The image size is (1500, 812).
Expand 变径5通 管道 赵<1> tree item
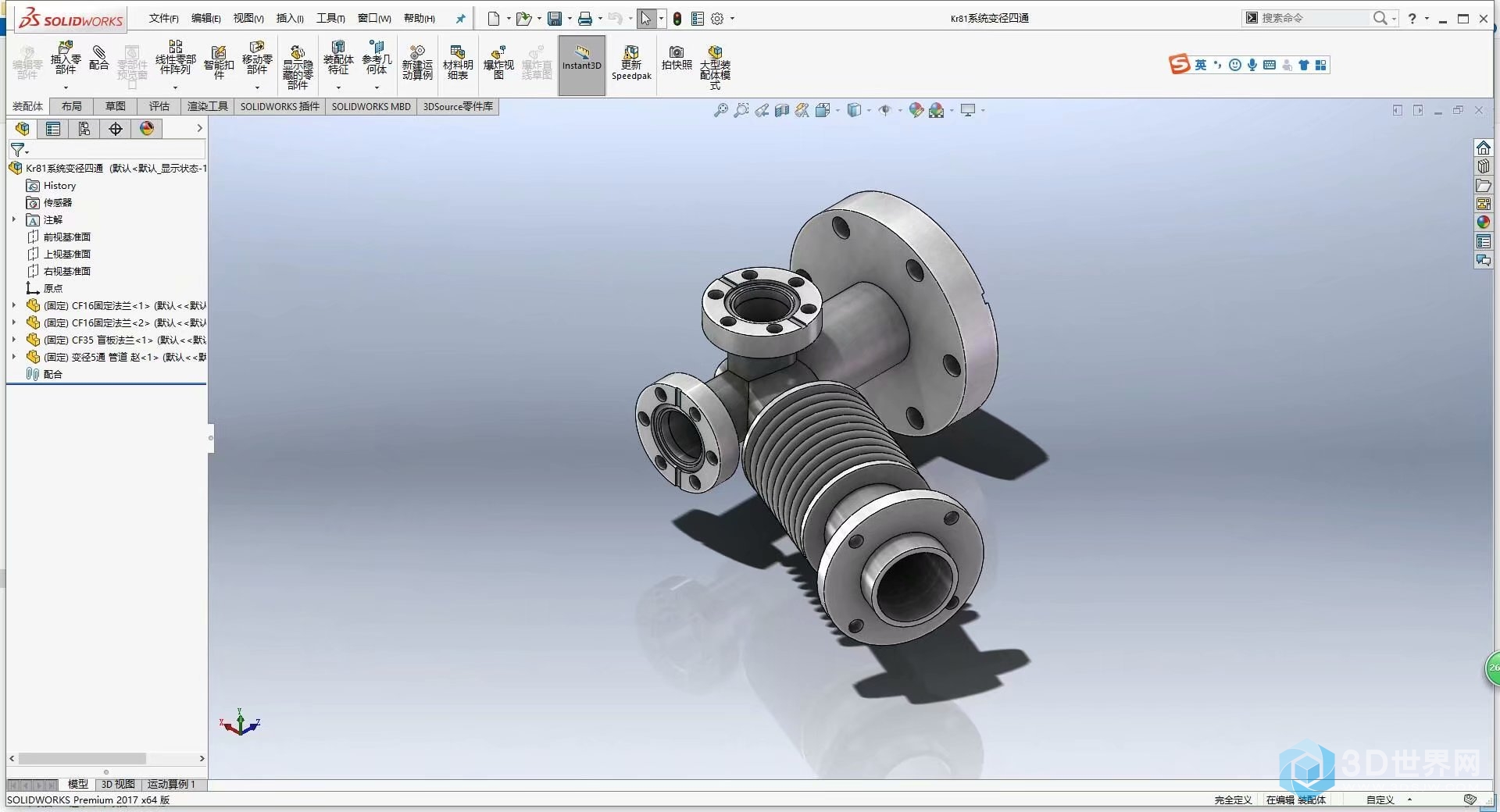tap(14, 357)
